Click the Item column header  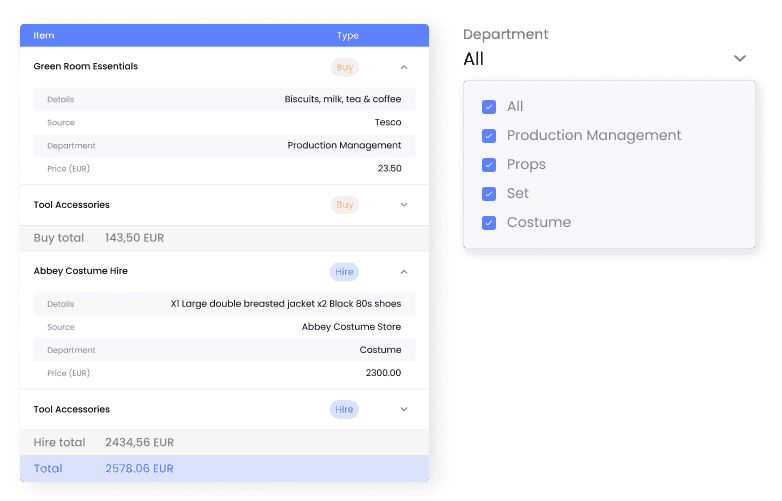(44, 35)
